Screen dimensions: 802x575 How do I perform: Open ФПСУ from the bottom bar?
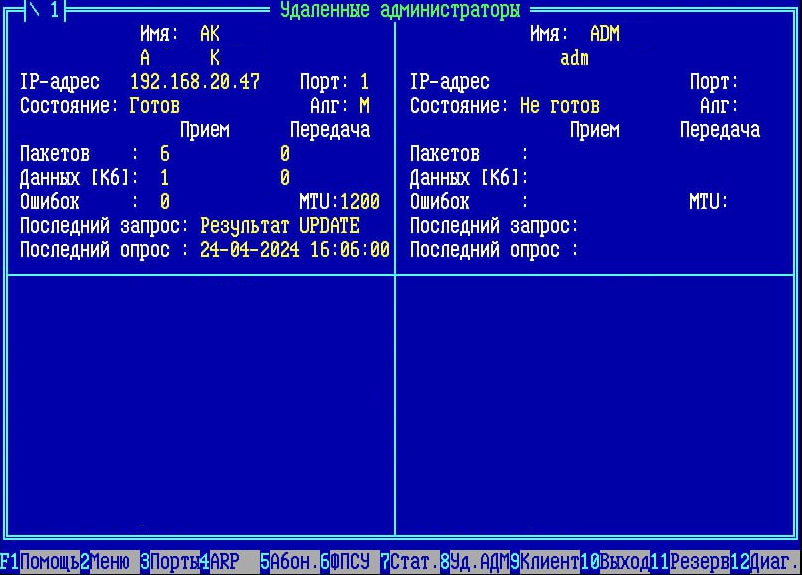tap(349, 562)
